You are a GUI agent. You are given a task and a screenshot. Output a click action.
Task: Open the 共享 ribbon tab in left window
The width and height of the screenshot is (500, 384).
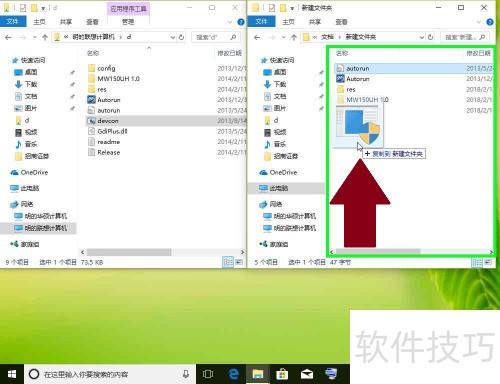pyautogui.click(x=66, y=22)
